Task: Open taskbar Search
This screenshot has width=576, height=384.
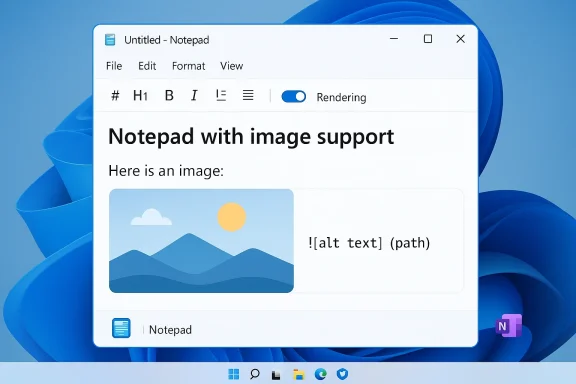Action: pos(255,374)
